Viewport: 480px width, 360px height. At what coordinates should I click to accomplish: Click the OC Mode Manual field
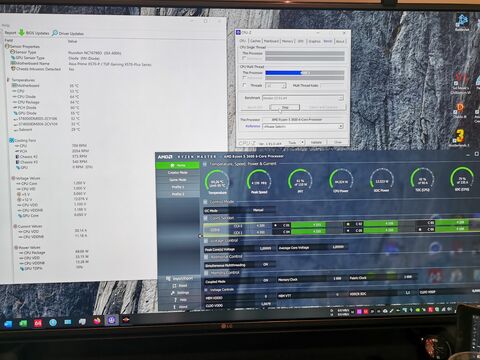(x=258, y=210)
